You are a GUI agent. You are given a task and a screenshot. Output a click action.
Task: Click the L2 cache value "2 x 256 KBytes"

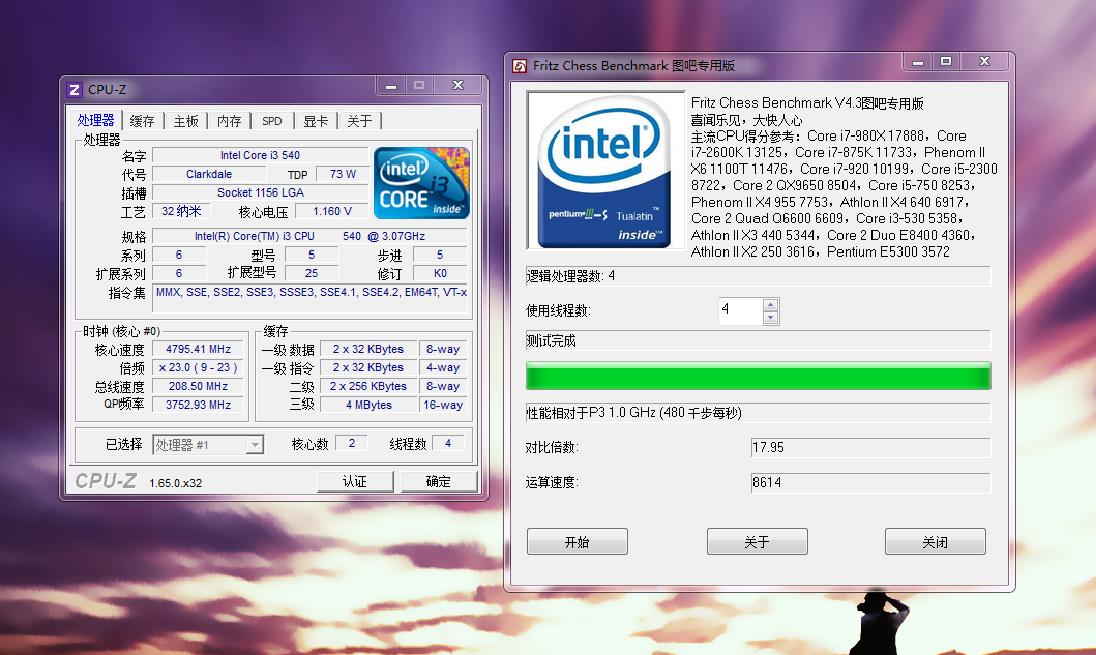[x=368, y=386]
